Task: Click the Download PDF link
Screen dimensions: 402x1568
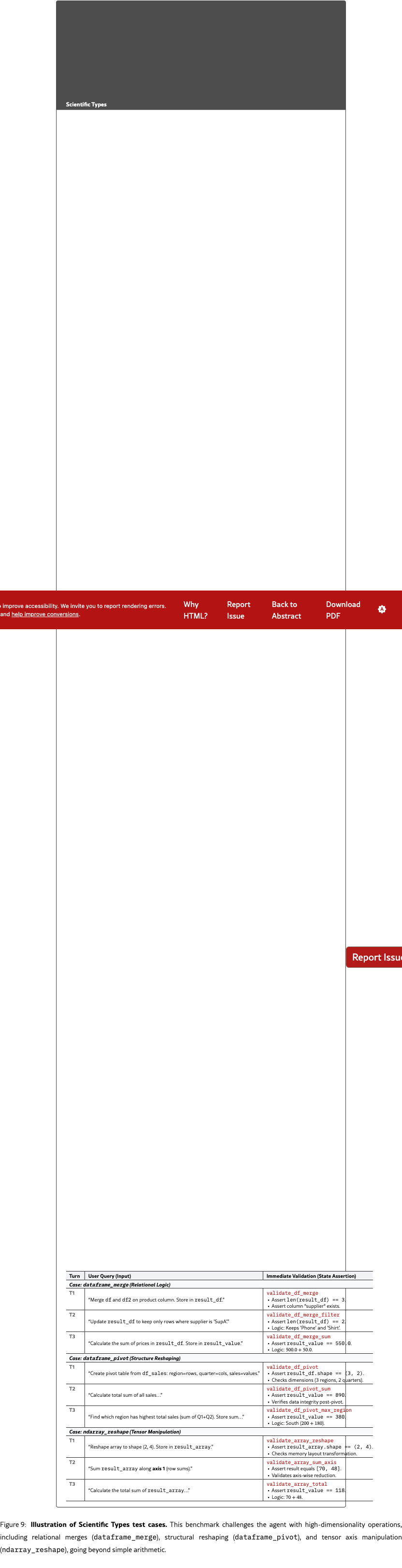Action: tap(343, 610)
